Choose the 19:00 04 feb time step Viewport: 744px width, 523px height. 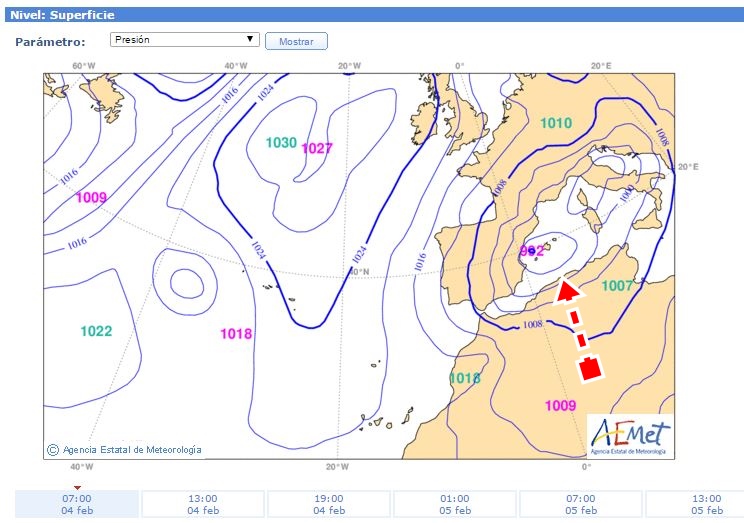tap(329, 504)
